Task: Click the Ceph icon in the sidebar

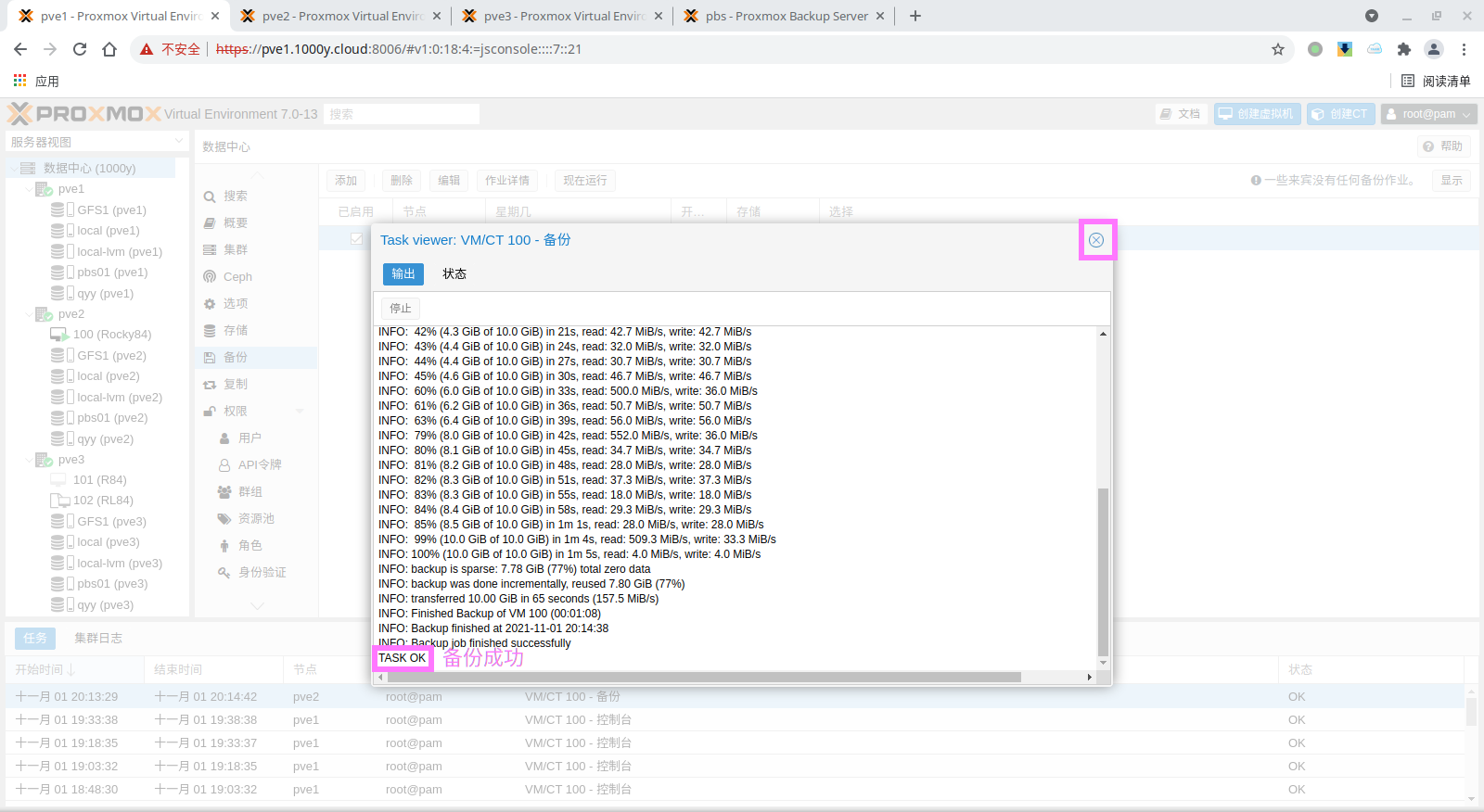Action: (210, 277)
